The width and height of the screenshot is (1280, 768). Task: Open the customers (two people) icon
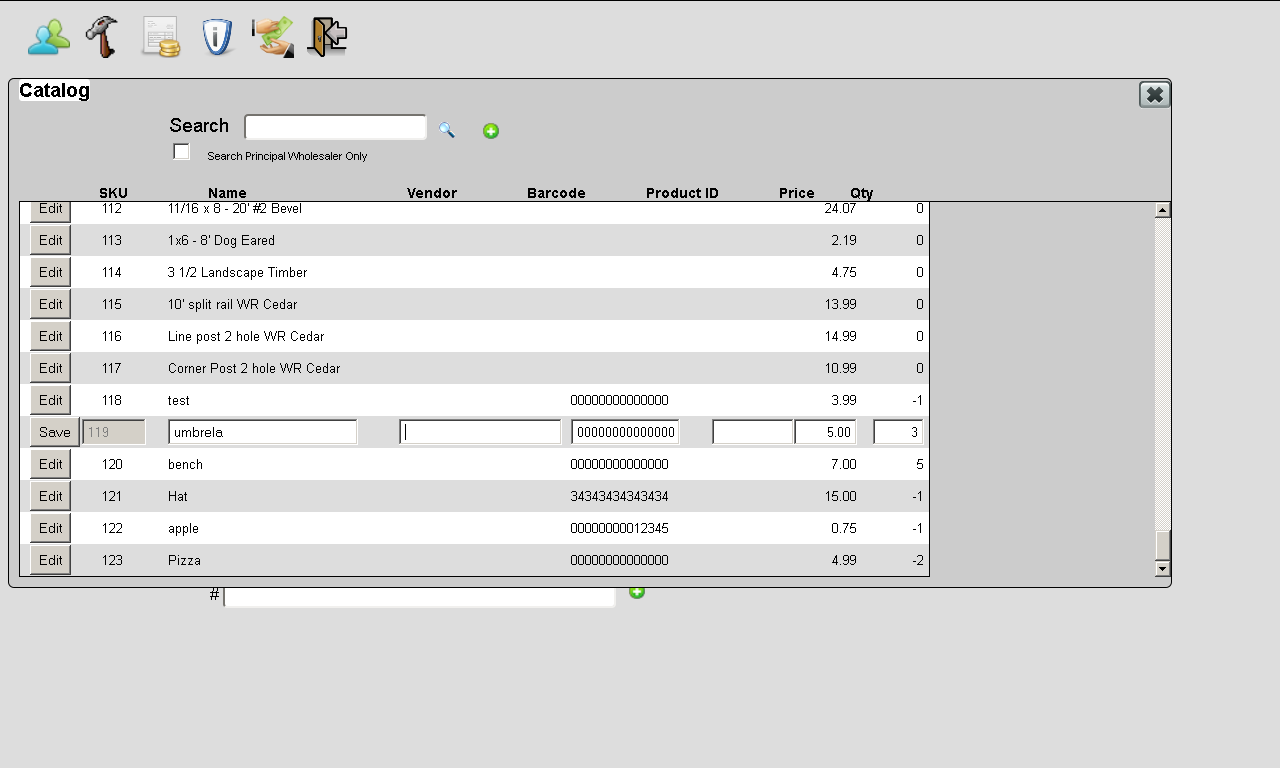click(49, 37)
